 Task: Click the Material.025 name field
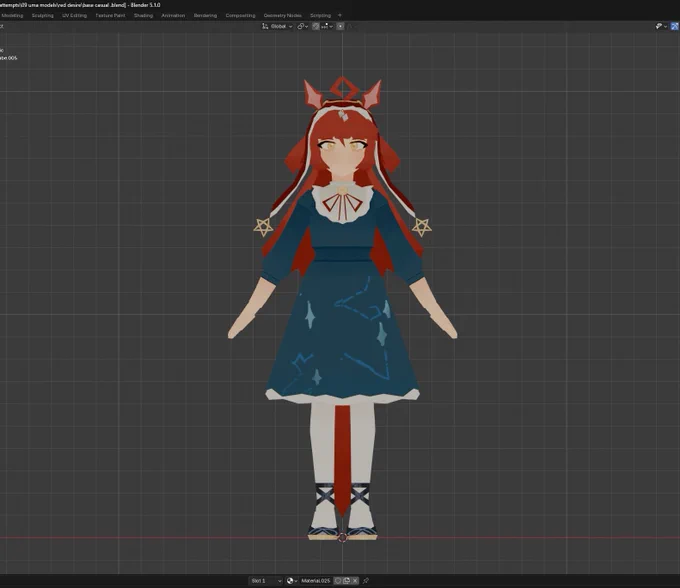click(x=316, y=581)
